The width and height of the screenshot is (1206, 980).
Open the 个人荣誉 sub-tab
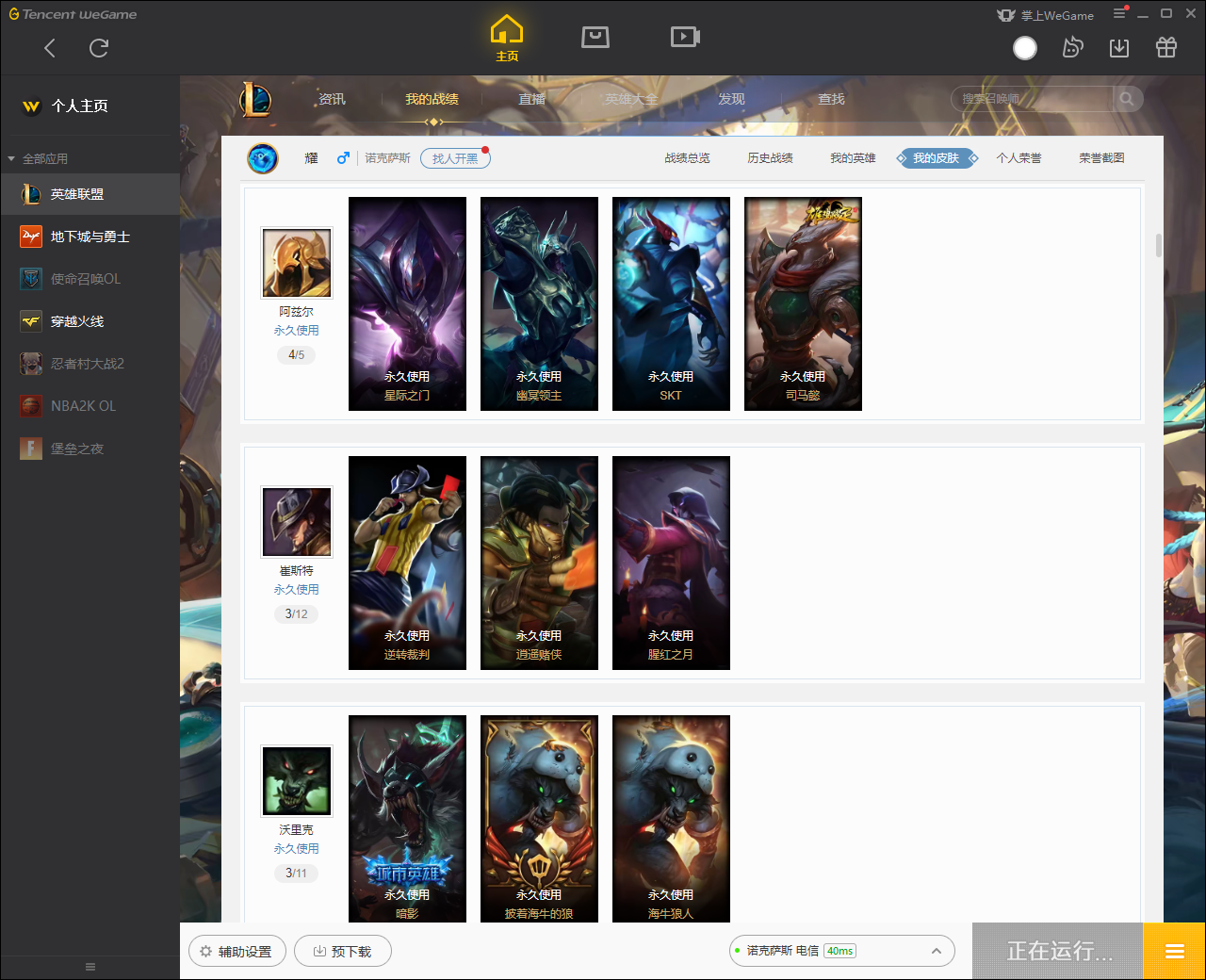1019,158
